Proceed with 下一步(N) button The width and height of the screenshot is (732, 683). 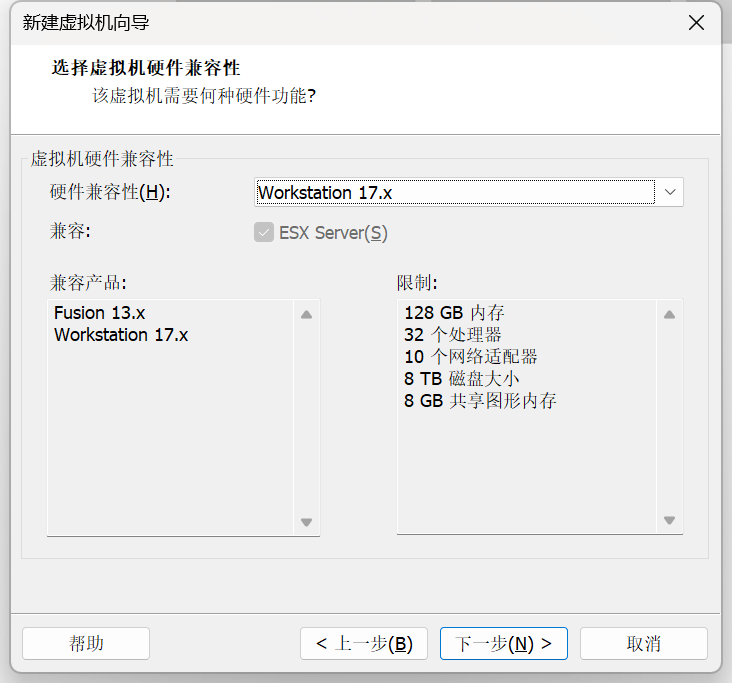click(x=504, y=643)
